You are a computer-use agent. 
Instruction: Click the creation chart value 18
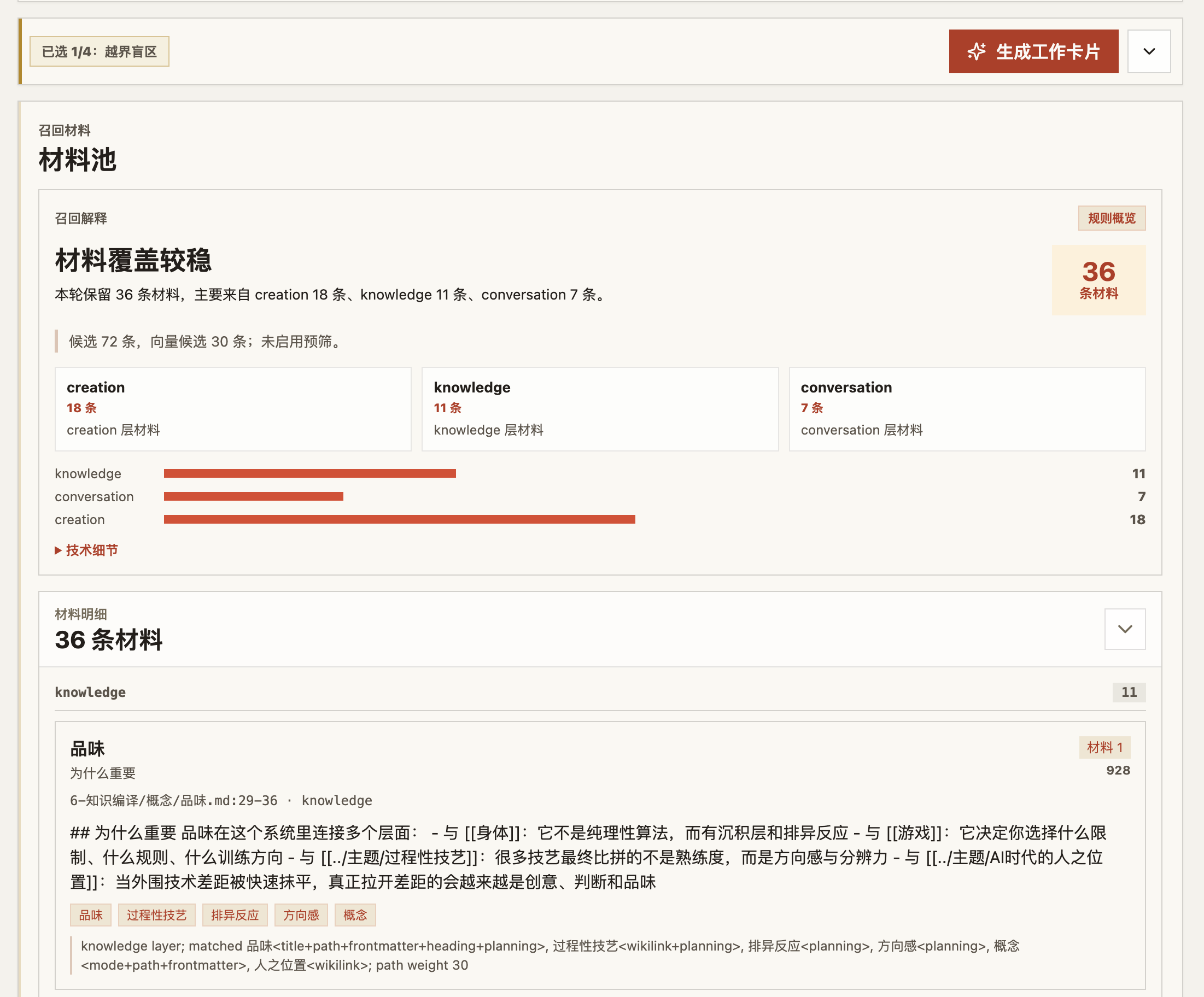point(1137,520)
